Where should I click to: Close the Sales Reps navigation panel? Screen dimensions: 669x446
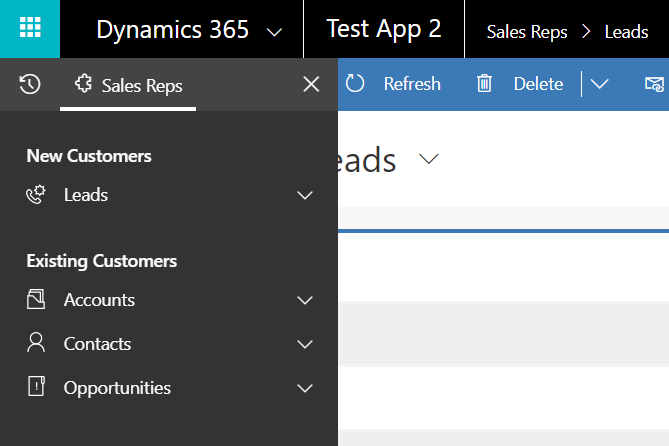pos(311,84)
